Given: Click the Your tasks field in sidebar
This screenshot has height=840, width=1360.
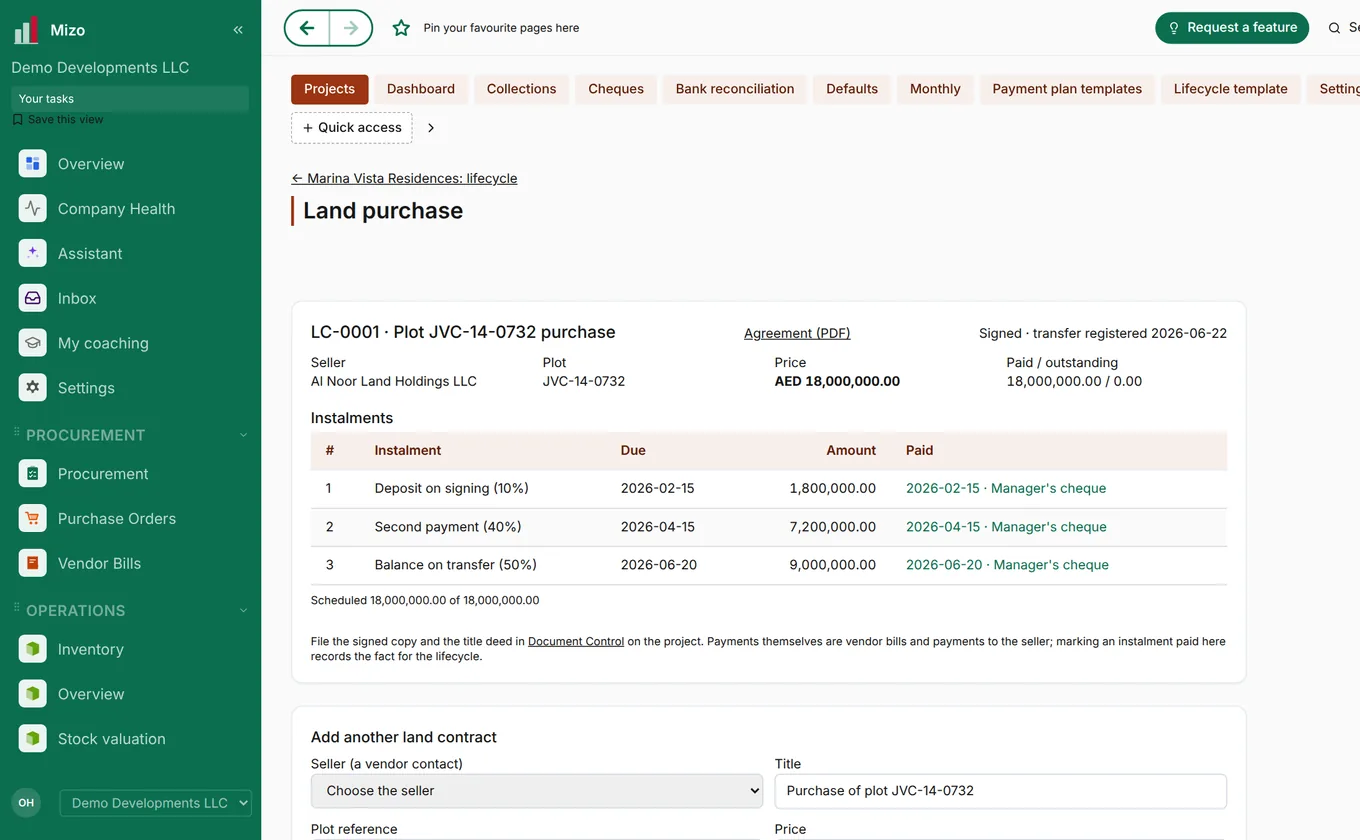Looking at the screenshot, I should (130, 98).
